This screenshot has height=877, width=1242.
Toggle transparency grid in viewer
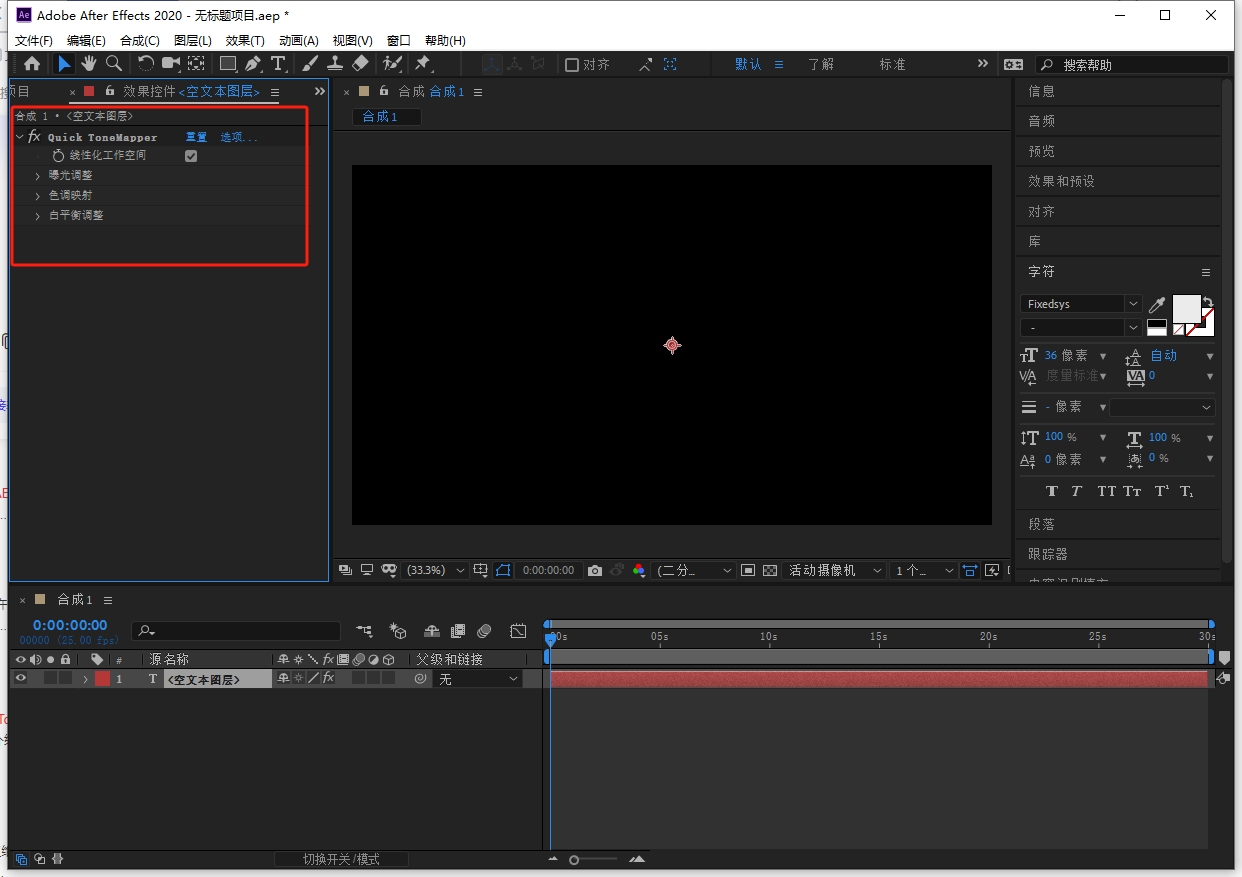click(770, 570)
